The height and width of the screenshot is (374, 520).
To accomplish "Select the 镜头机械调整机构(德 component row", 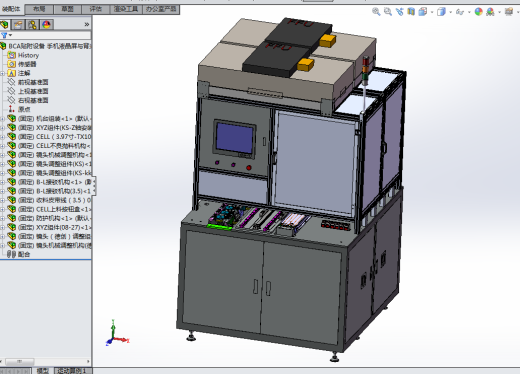I will (49, 245).
